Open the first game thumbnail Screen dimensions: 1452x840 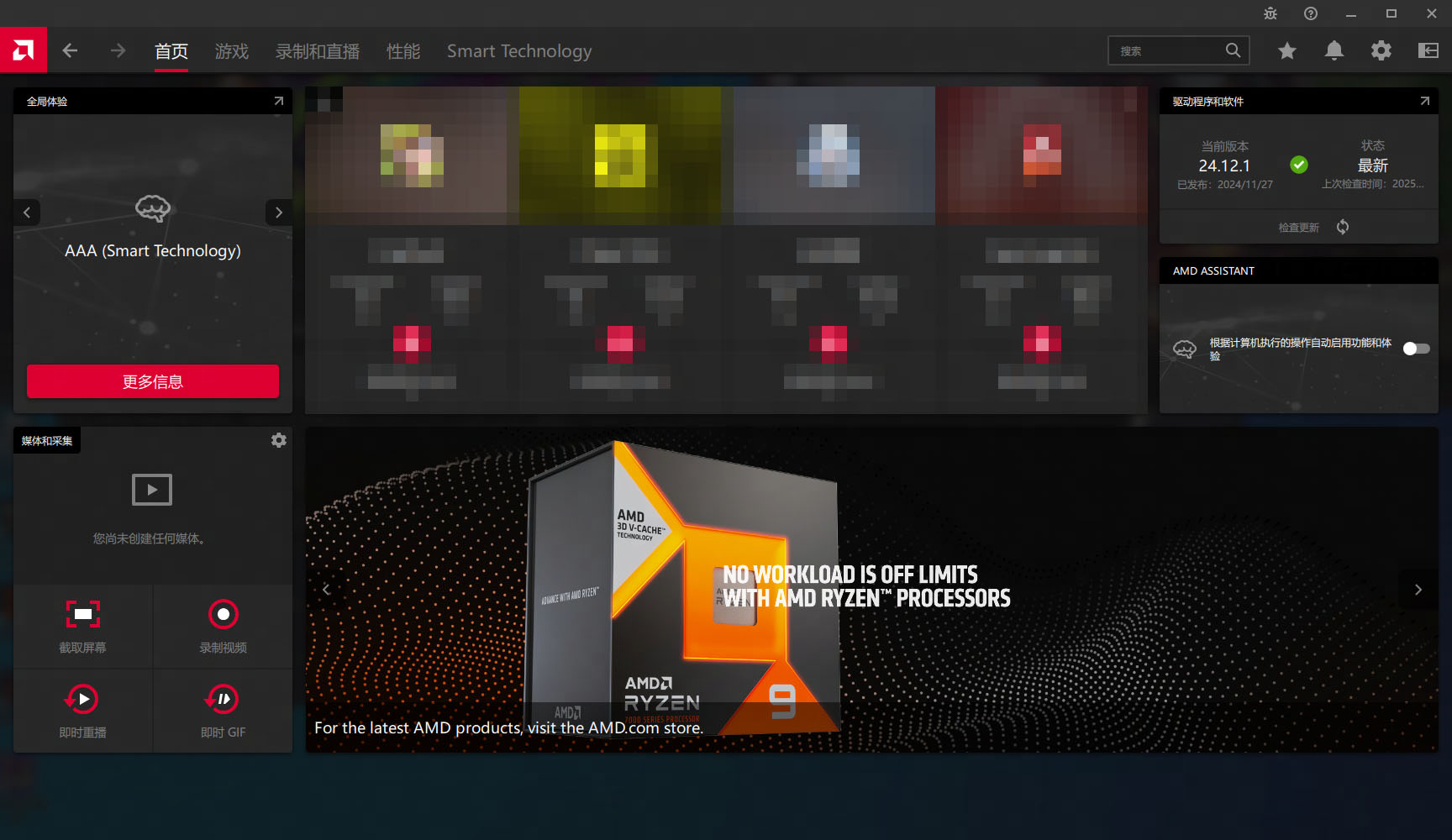pyautogui.click(x=412, y=155)
